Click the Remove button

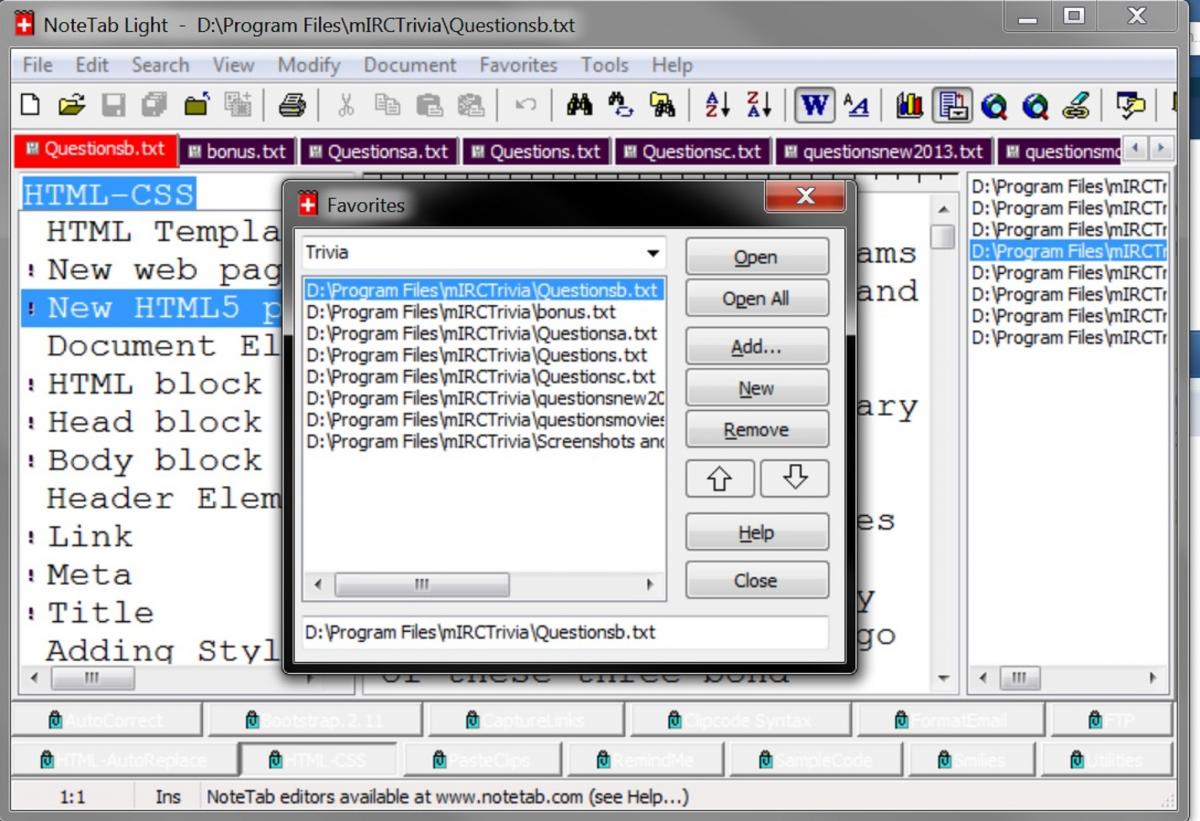pos(757,430)
